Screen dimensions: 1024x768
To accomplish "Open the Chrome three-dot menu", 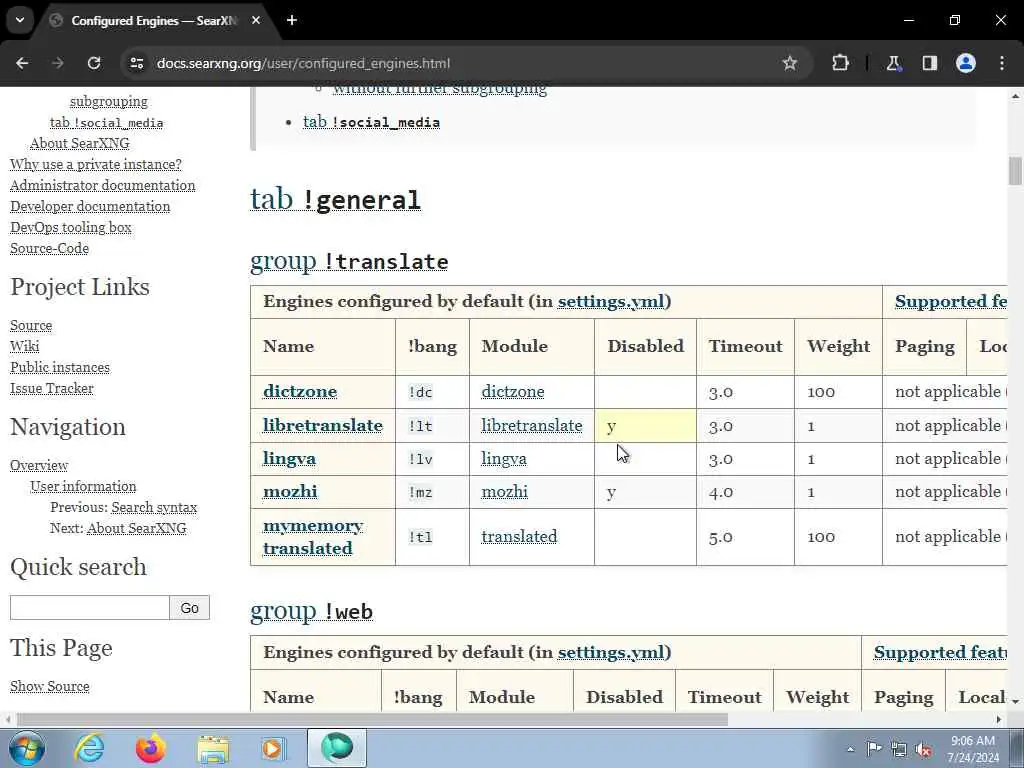I will point(1002,63).
